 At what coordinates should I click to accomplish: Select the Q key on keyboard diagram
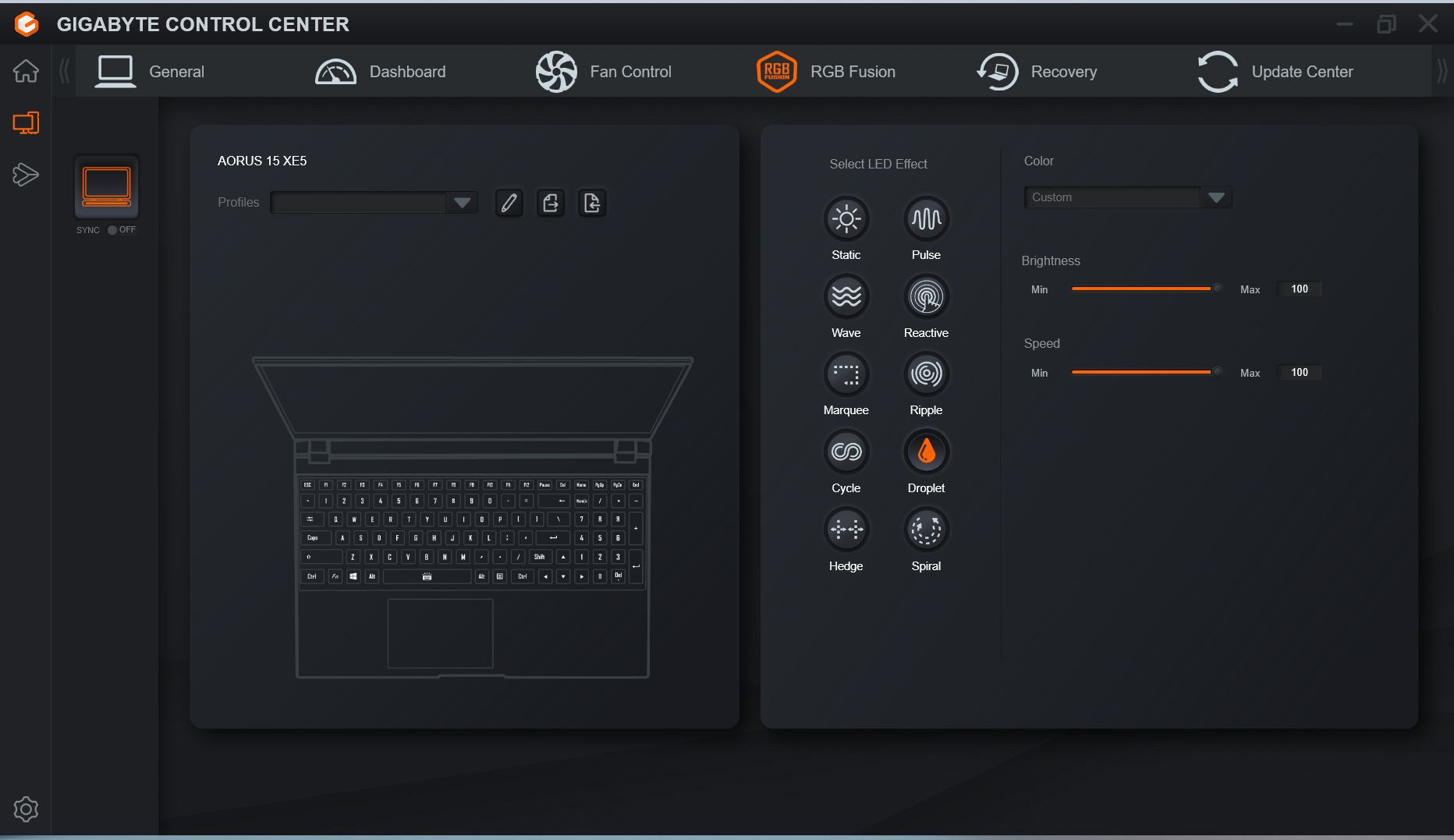point(335,519)
